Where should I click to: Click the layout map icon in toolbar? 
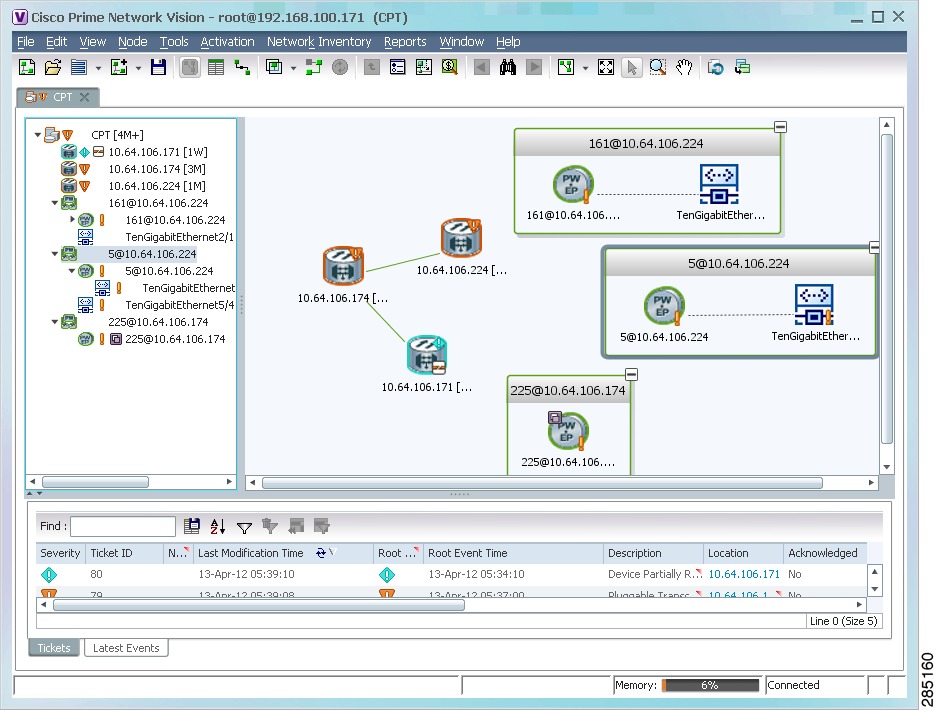pyautogui.click(x=565, y=67)
